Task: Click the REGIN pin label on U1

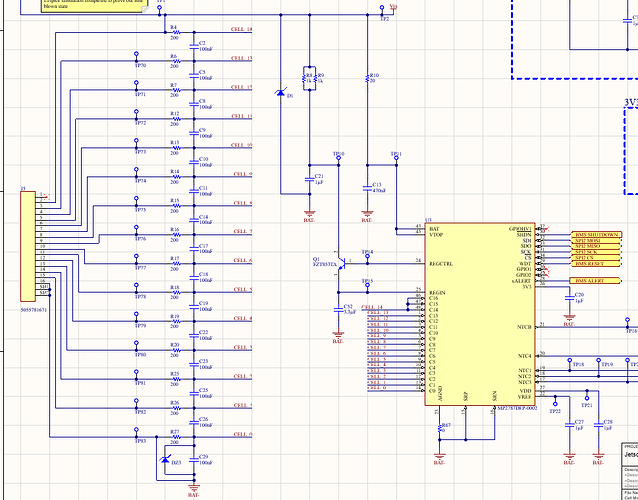Action: (437, 293)
